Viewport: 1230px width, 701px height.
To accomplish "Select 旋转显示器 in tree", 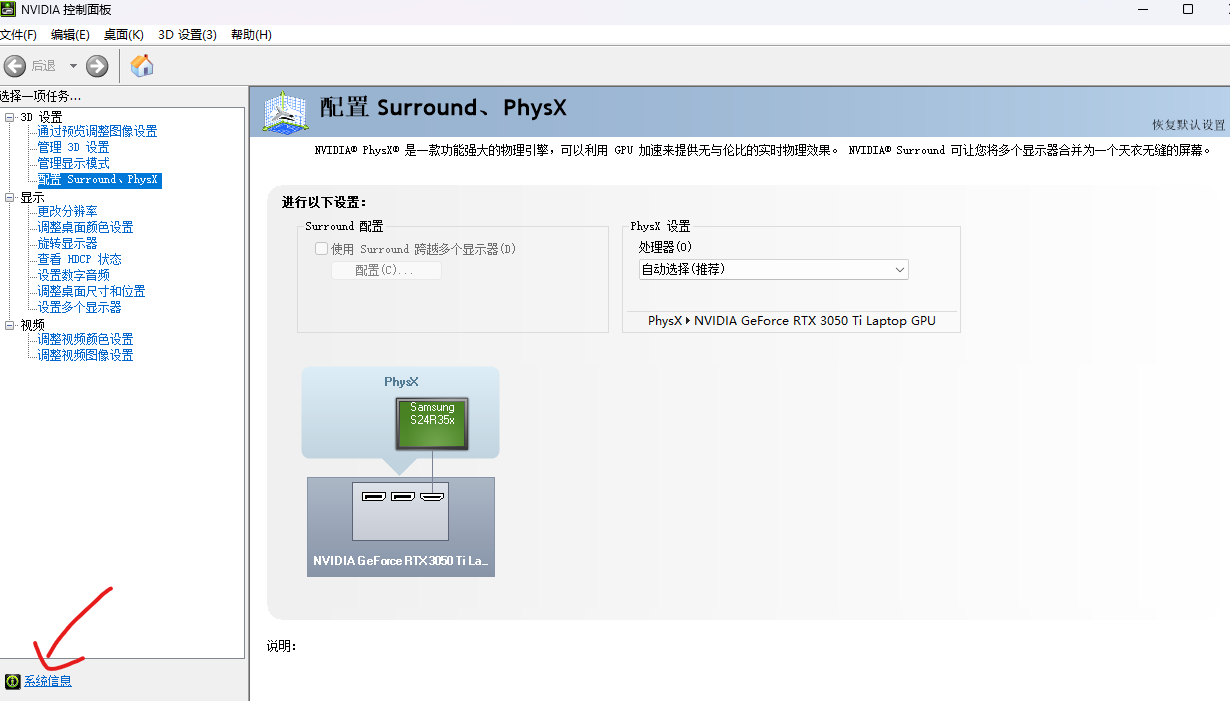I will tap(67, 243).
